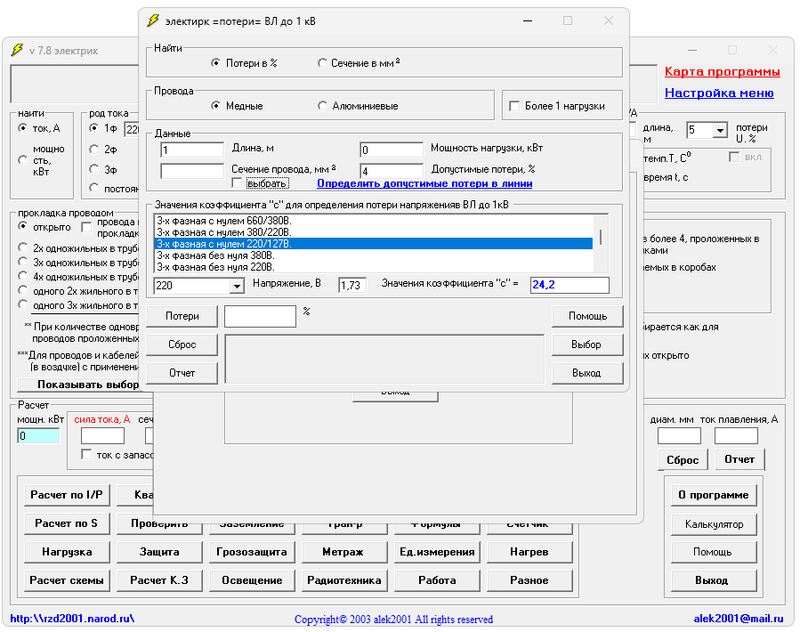The height and width of the screenshot is (632, 800).
Task: Open the Нагрузка section
Action: pos(67,552)
